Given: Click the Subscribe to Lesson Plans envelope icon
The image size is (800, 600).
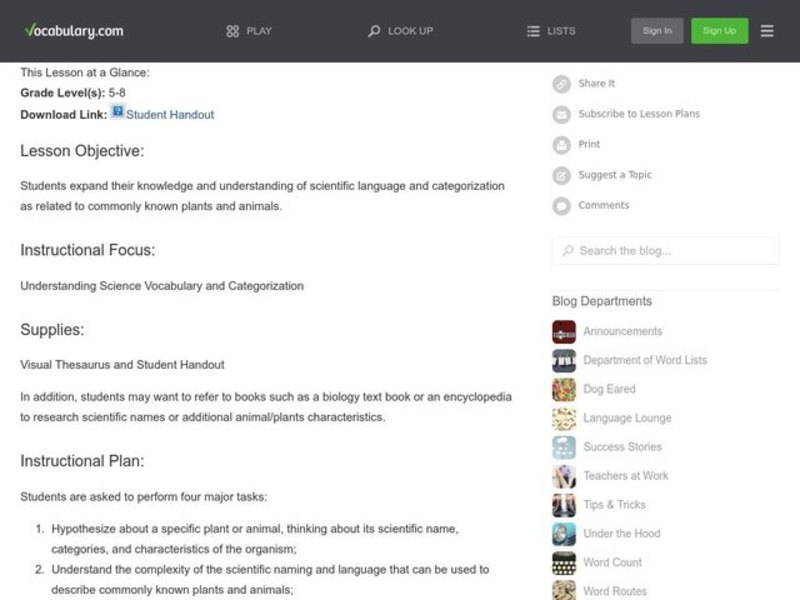Looking at the screenshot, I should 562,114.
